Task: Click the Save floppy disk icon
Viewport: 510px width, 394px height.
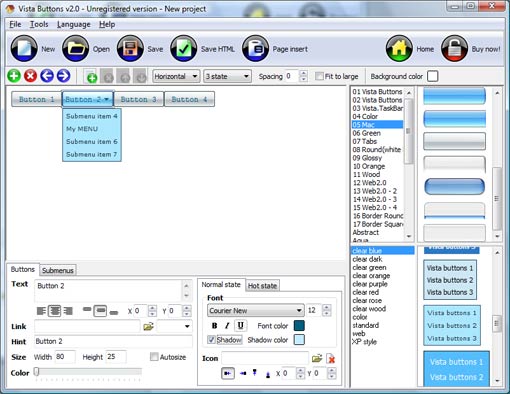Action: [130, 49]
